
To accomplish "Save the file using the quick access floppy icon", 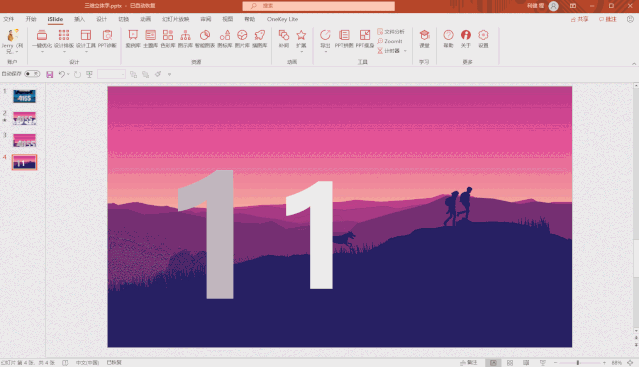I will click(50, 74).
